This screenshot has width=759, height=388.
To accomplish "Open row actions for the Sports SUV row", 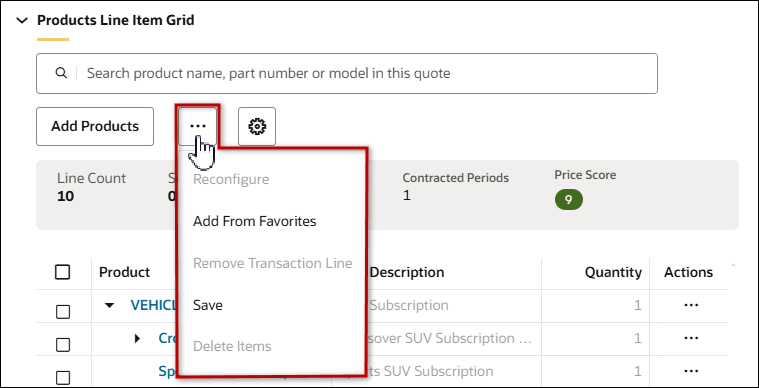I will [x=691, y=371].
